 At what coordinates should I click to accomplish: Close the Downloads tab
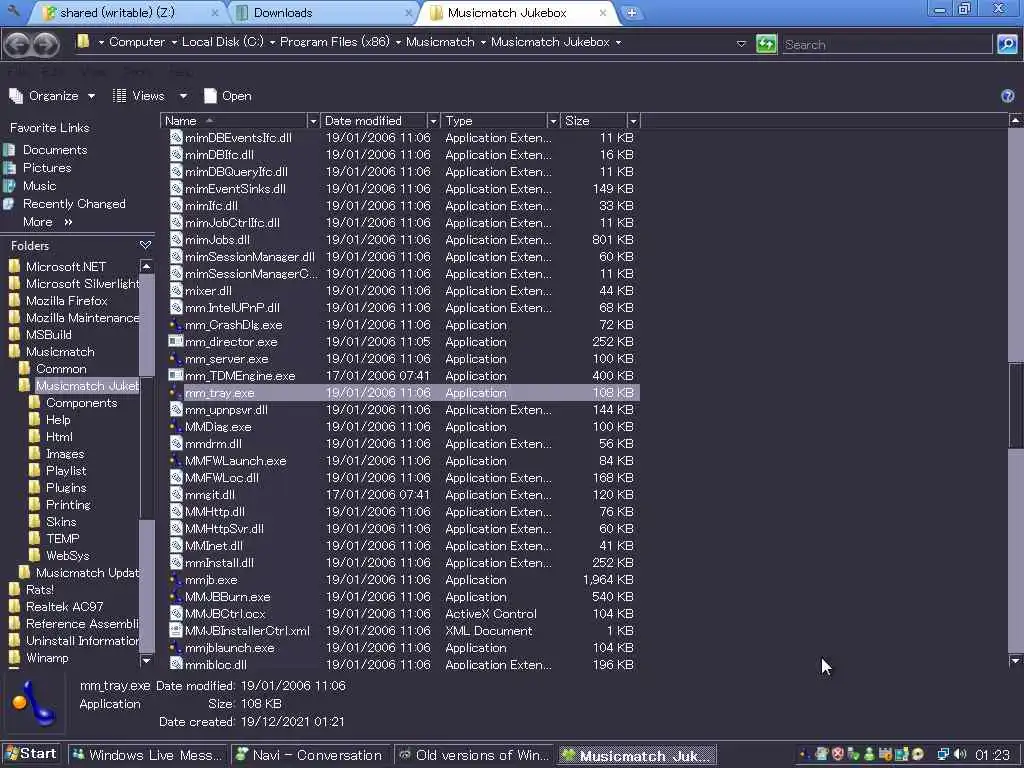[x=409, y=12]
